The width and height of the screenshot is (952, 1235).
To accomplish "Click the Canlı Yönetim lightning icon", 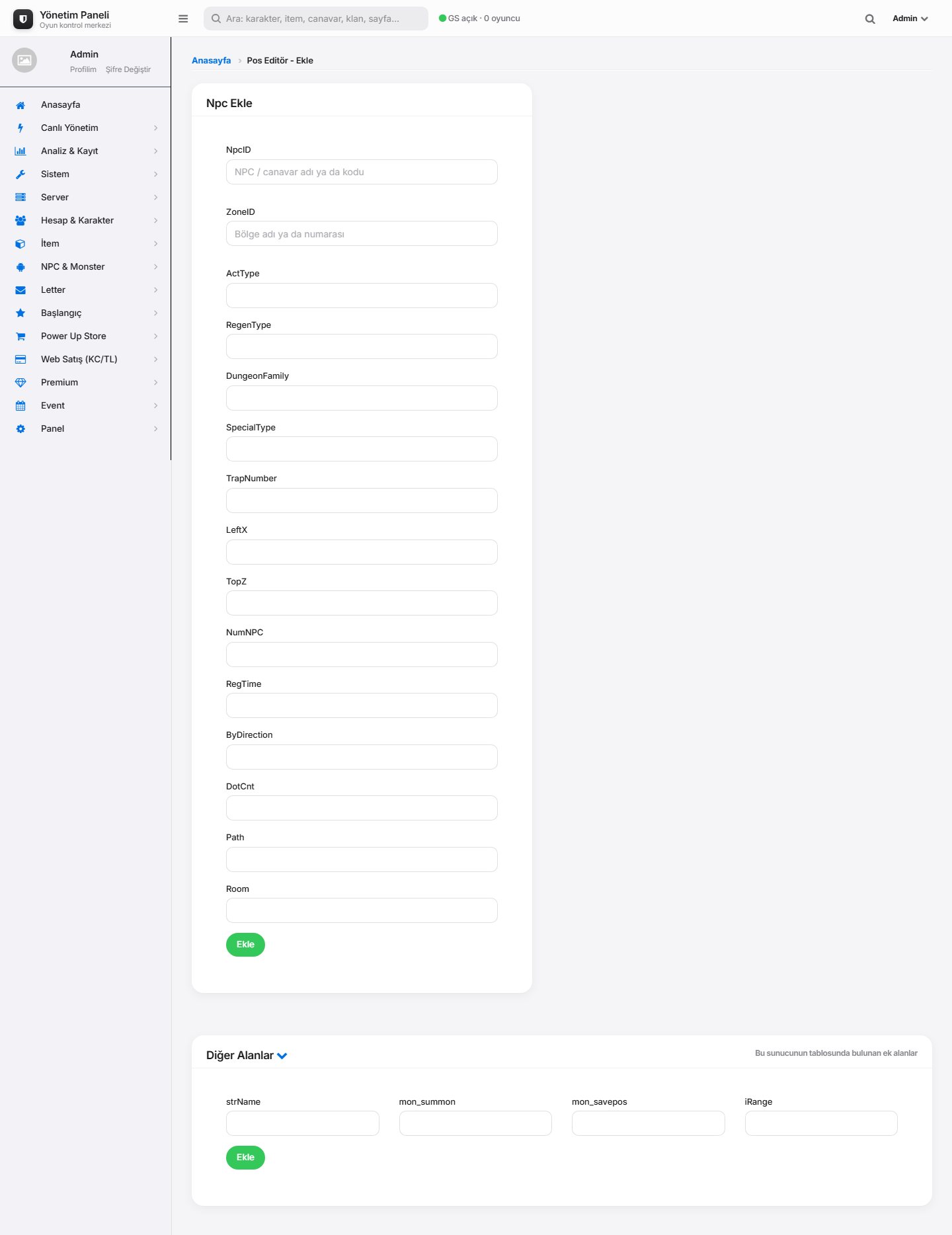I will 20,128.
